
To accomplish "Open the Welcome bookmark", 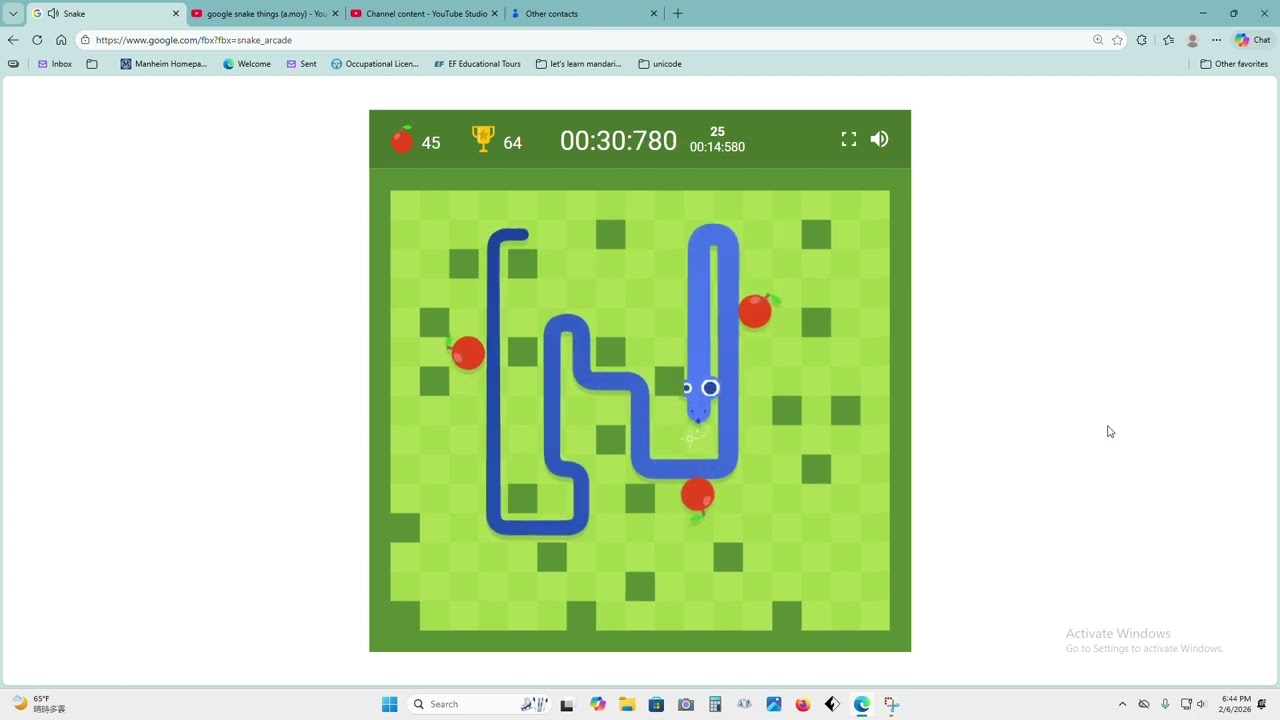I will click(247, 64).
